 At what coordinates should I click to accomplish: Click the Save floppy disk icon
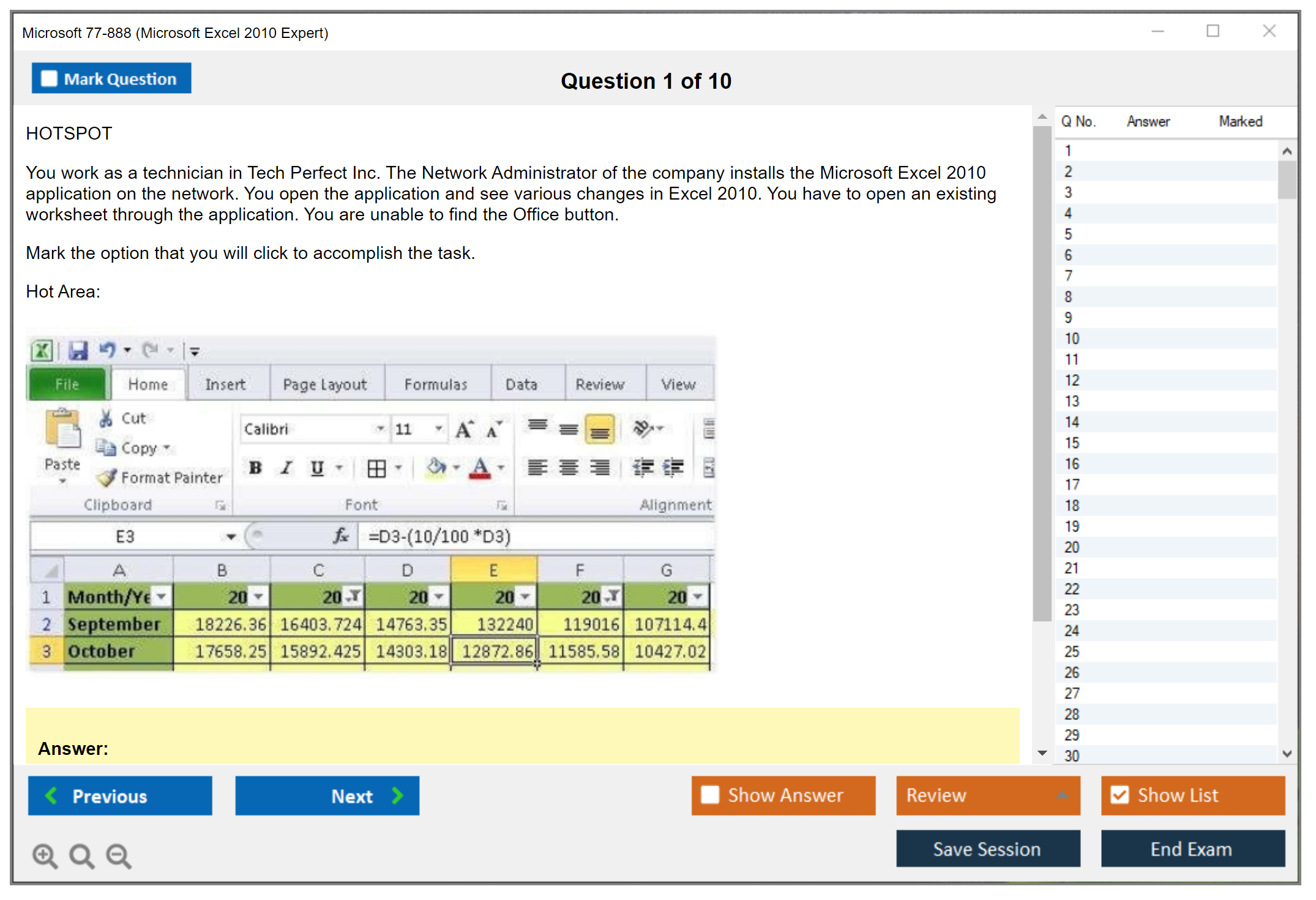(x=78, y=351)
